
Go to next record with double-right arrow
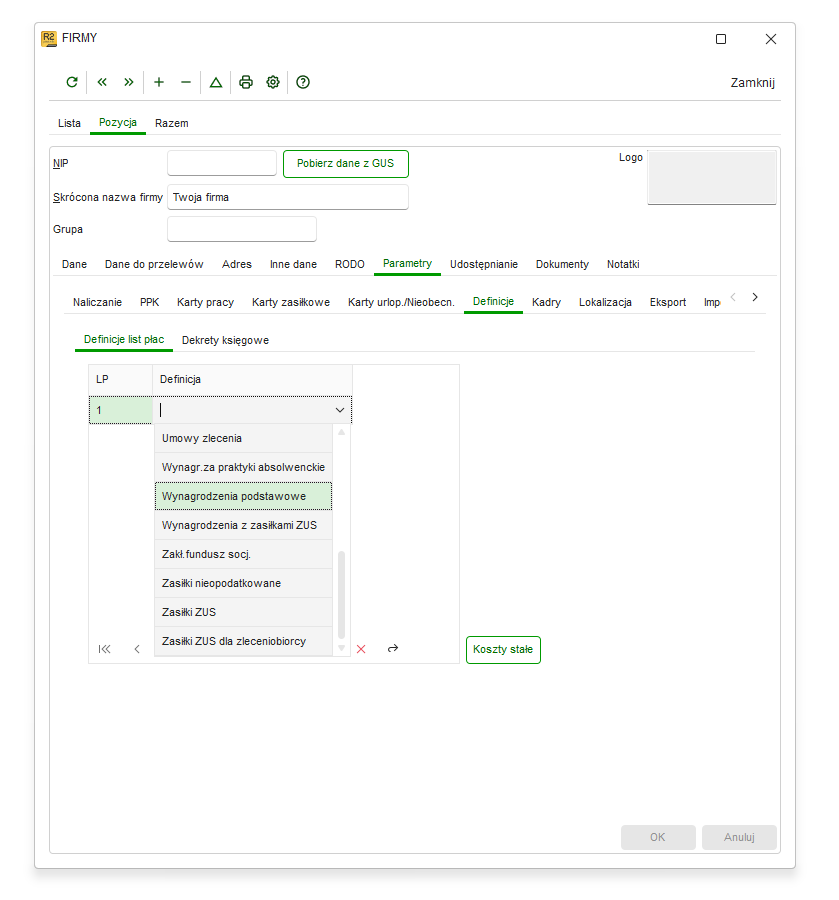[x=129, y=82]
